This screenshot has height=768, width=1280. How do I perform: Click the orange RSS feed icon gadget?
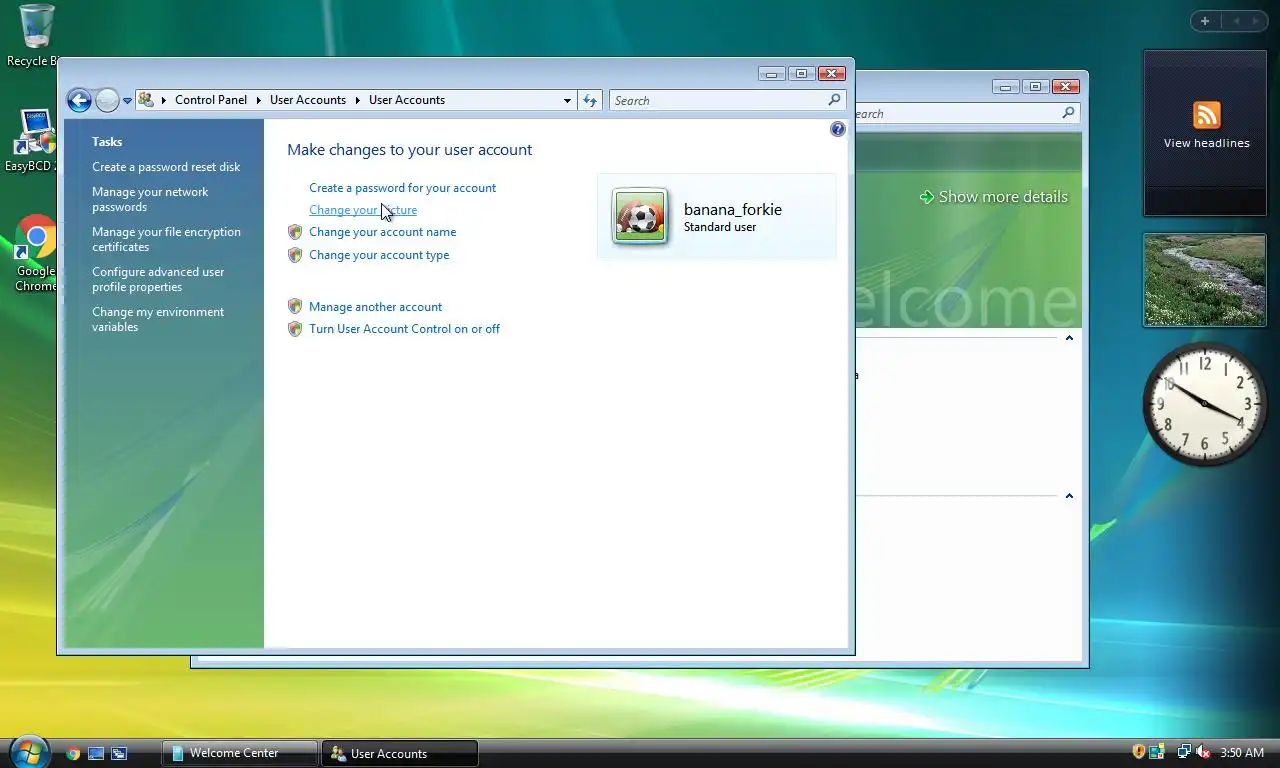click(1207, 115)
